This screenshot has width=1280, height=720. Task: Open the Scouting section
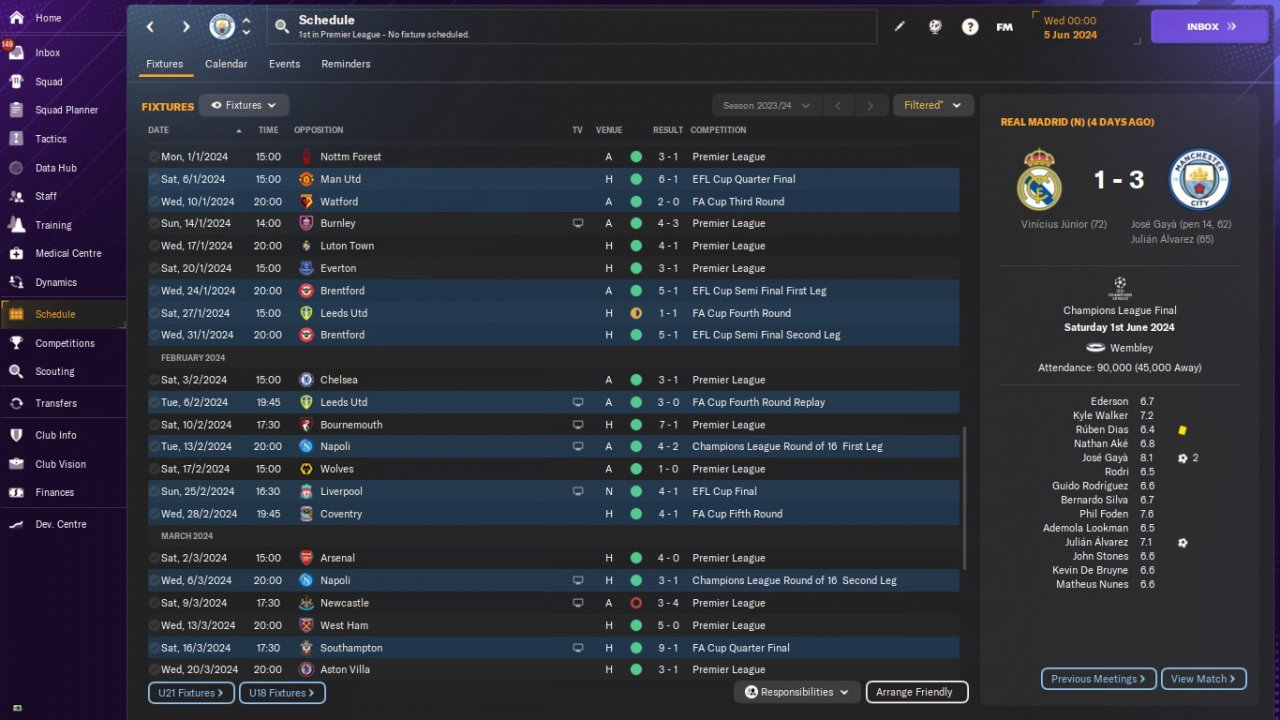(54, 371)
